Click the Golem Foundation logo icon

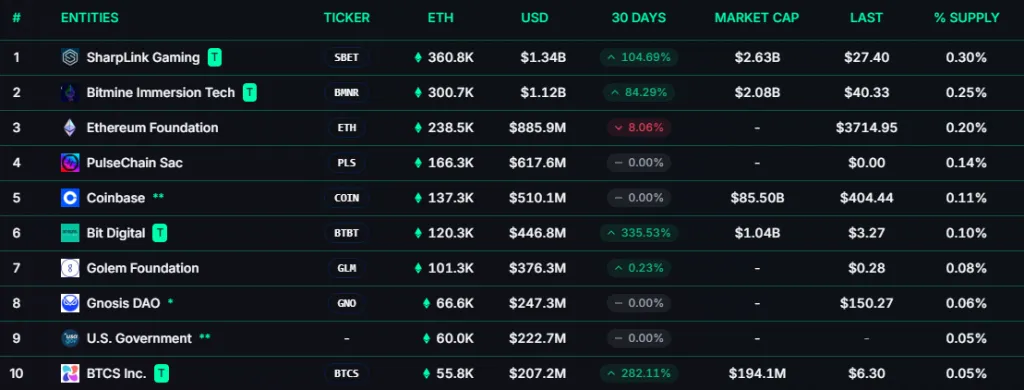pos(70,268)
